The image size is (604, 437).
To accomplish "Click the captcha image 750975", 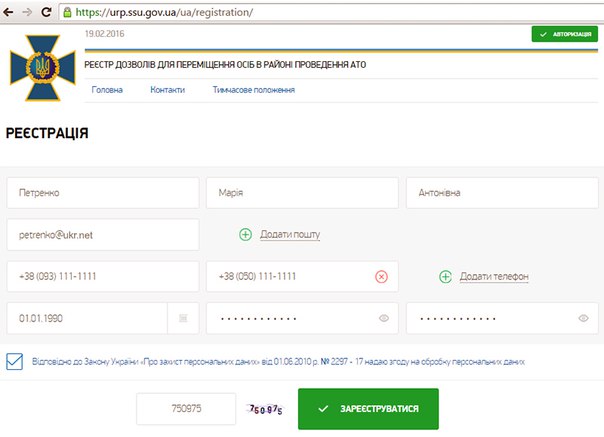I will pos(266,409).
